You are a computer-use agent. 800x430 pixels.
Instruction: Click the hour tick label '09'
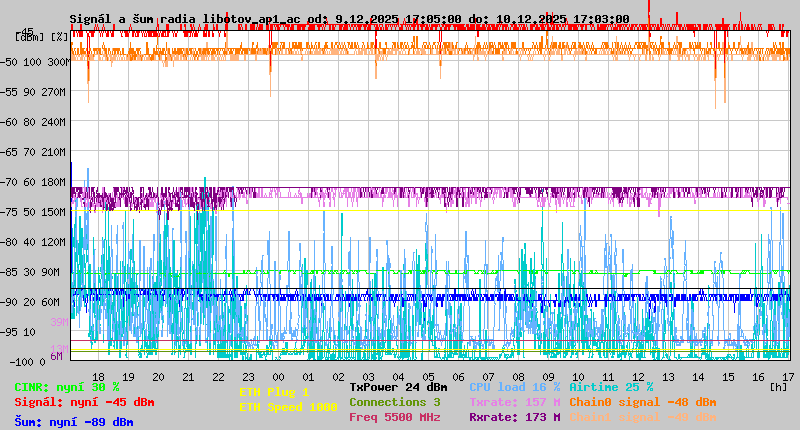point(548,377)
